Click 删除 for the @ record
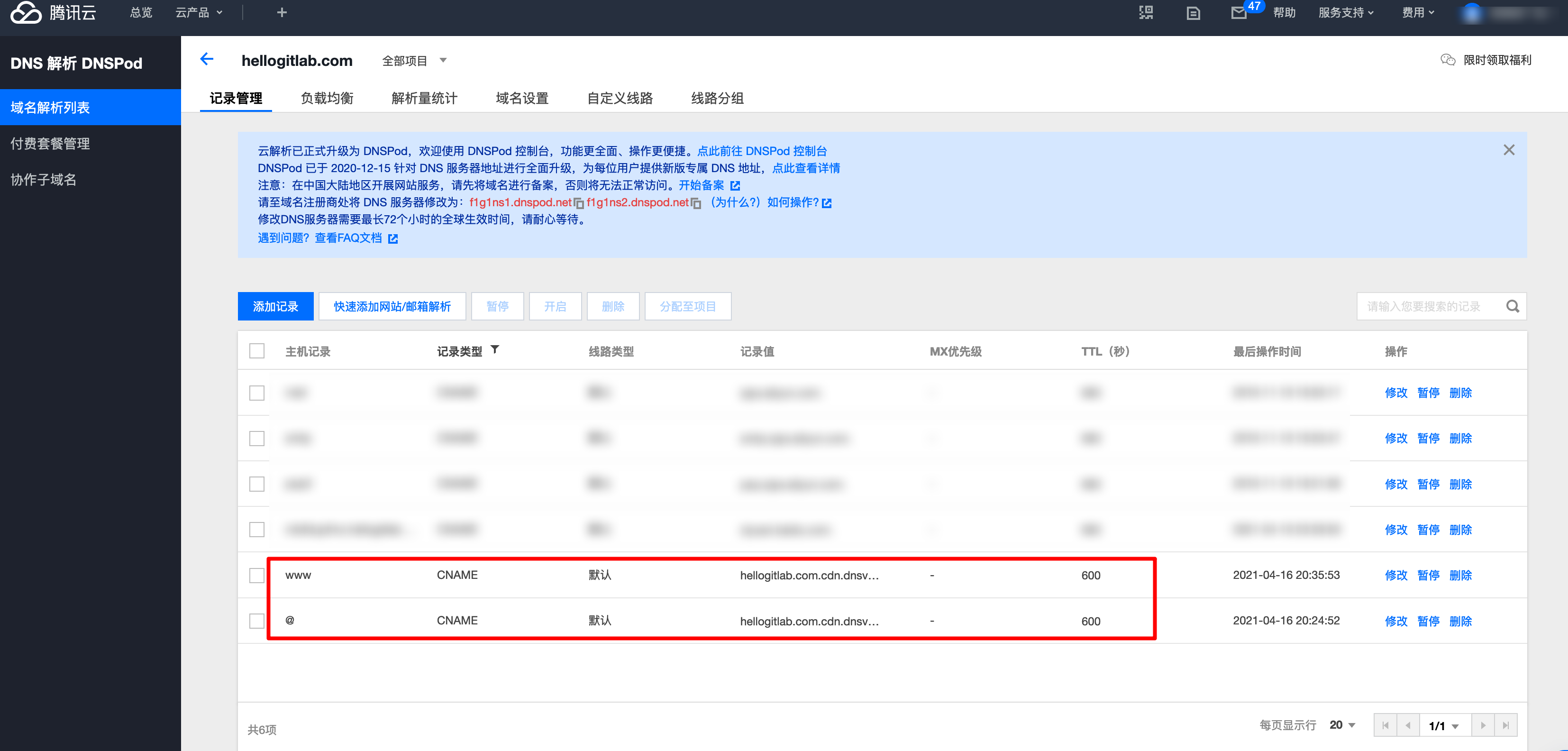The width and height of the screenshot is (1568, 751). click(1460, 621)
